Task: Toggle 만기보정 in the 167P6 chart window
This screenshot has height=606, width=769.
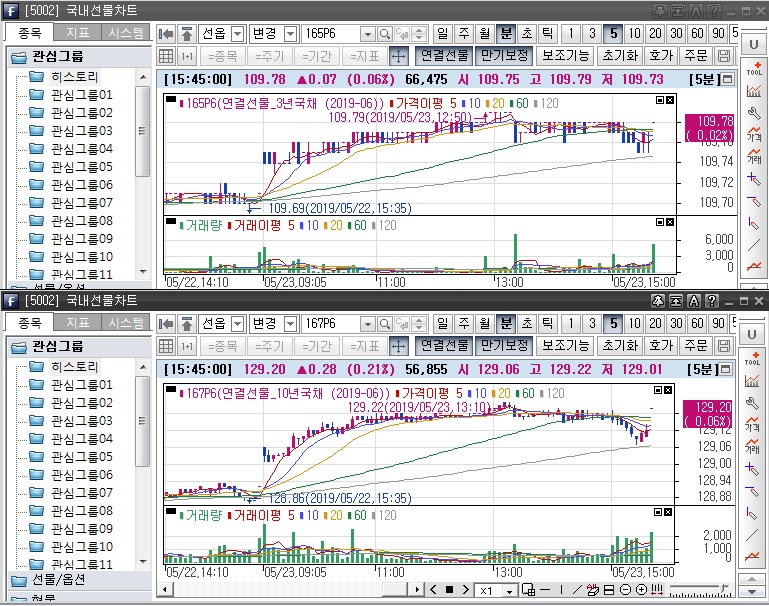Action: click(503, 345)
